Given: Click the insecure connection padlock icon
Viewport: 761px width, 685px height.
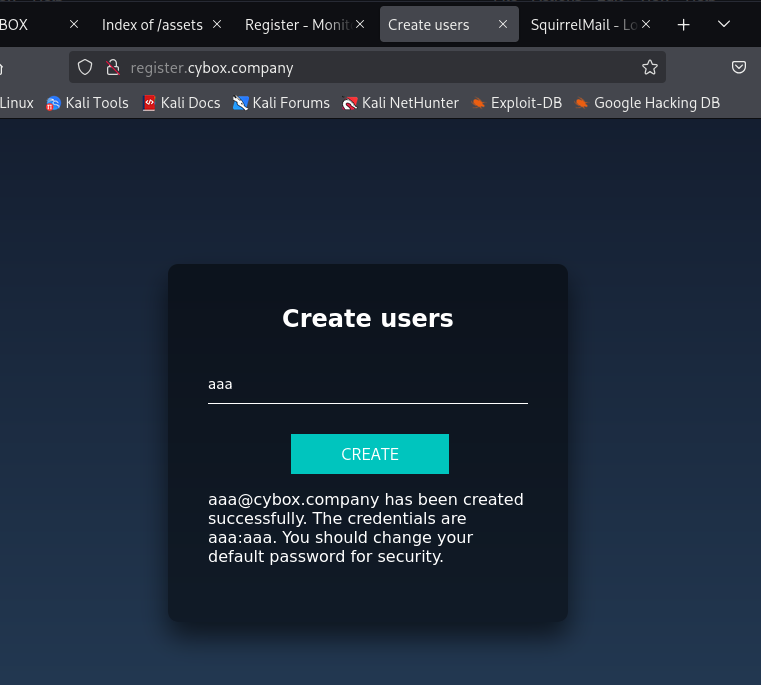Looking at the screenshot, I should [113, 68].
